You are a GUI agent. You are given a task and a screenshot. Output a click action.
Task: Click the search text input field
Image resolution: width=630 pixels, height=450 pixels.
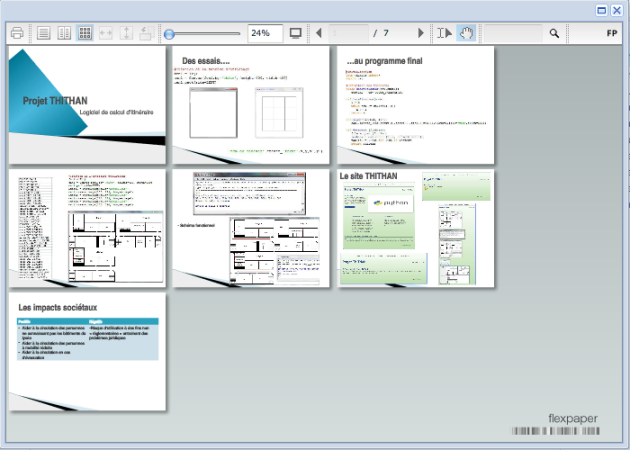point(513,33)
